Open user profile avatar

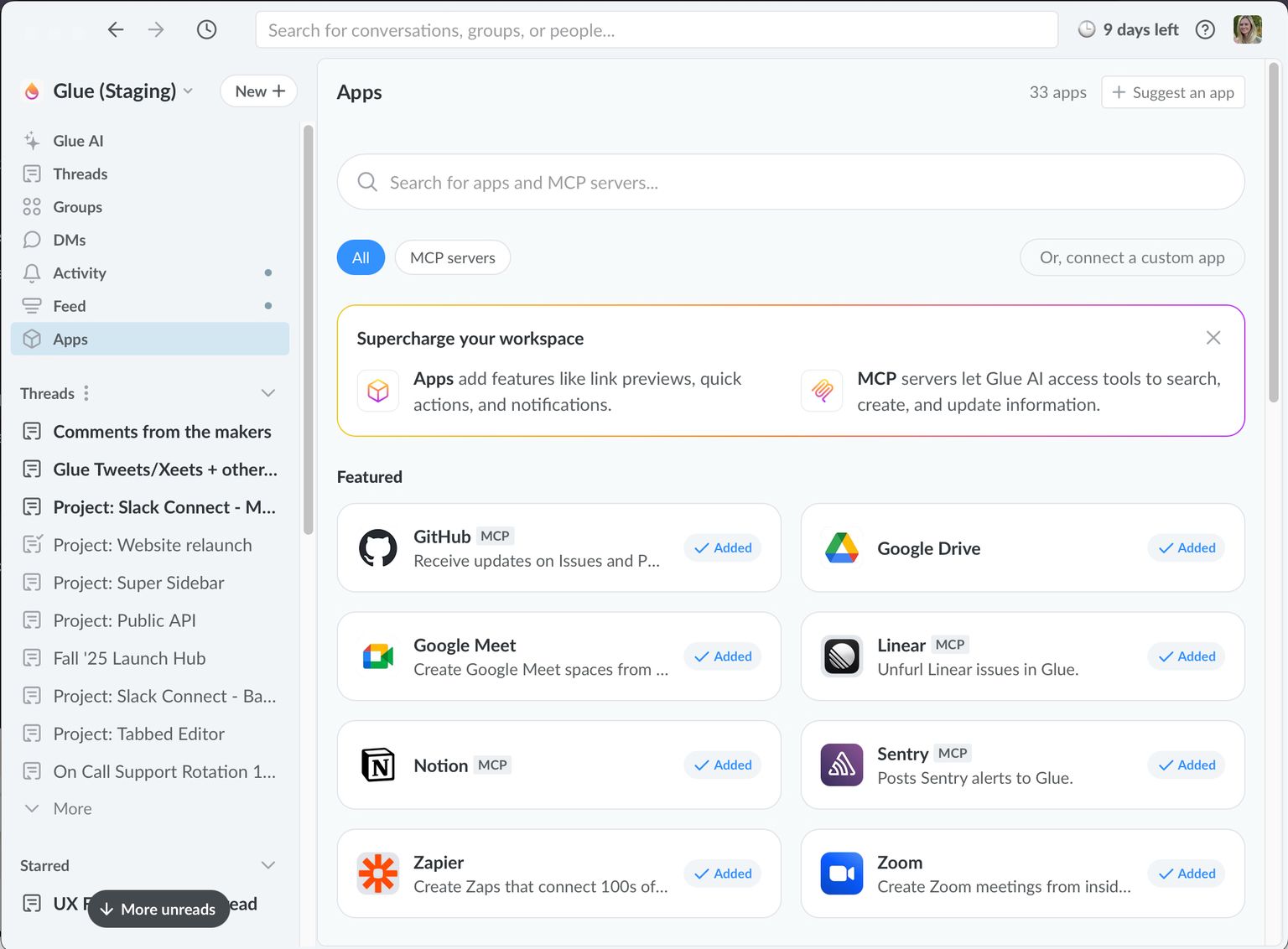pyautogui.click(x=1248, y=30)
